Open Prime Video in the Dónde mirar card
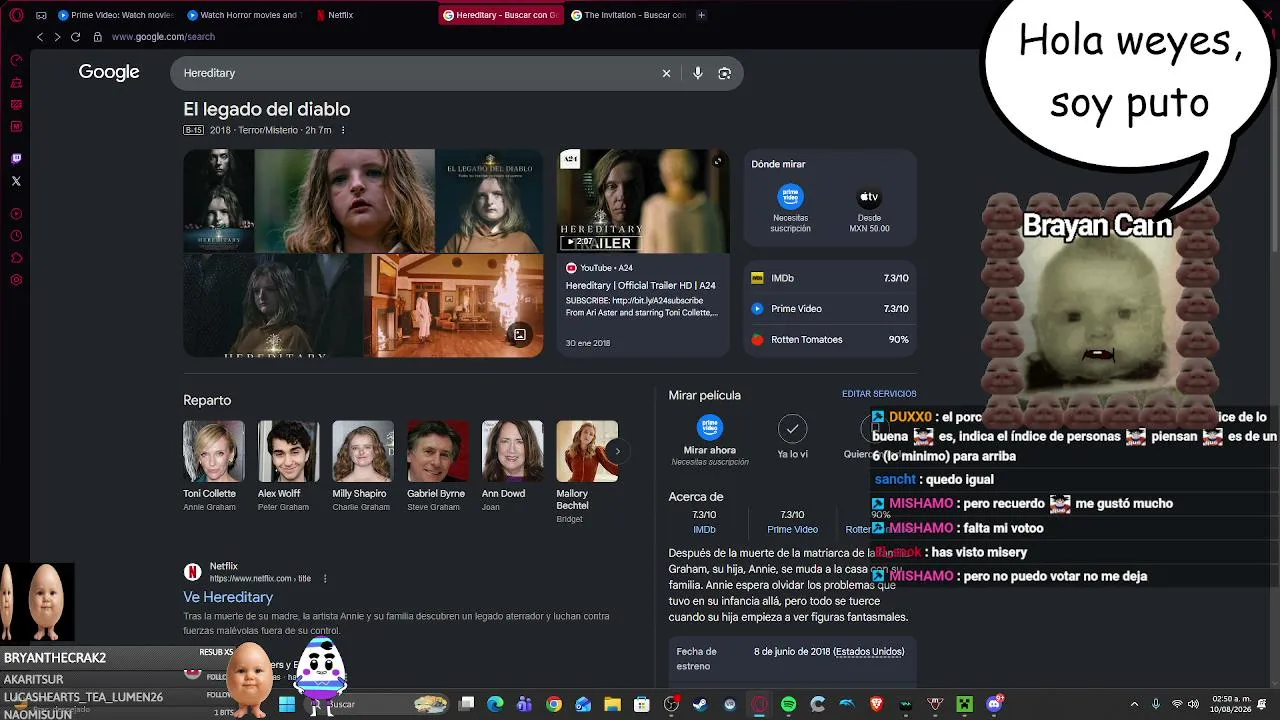 [x=790, y=208]
